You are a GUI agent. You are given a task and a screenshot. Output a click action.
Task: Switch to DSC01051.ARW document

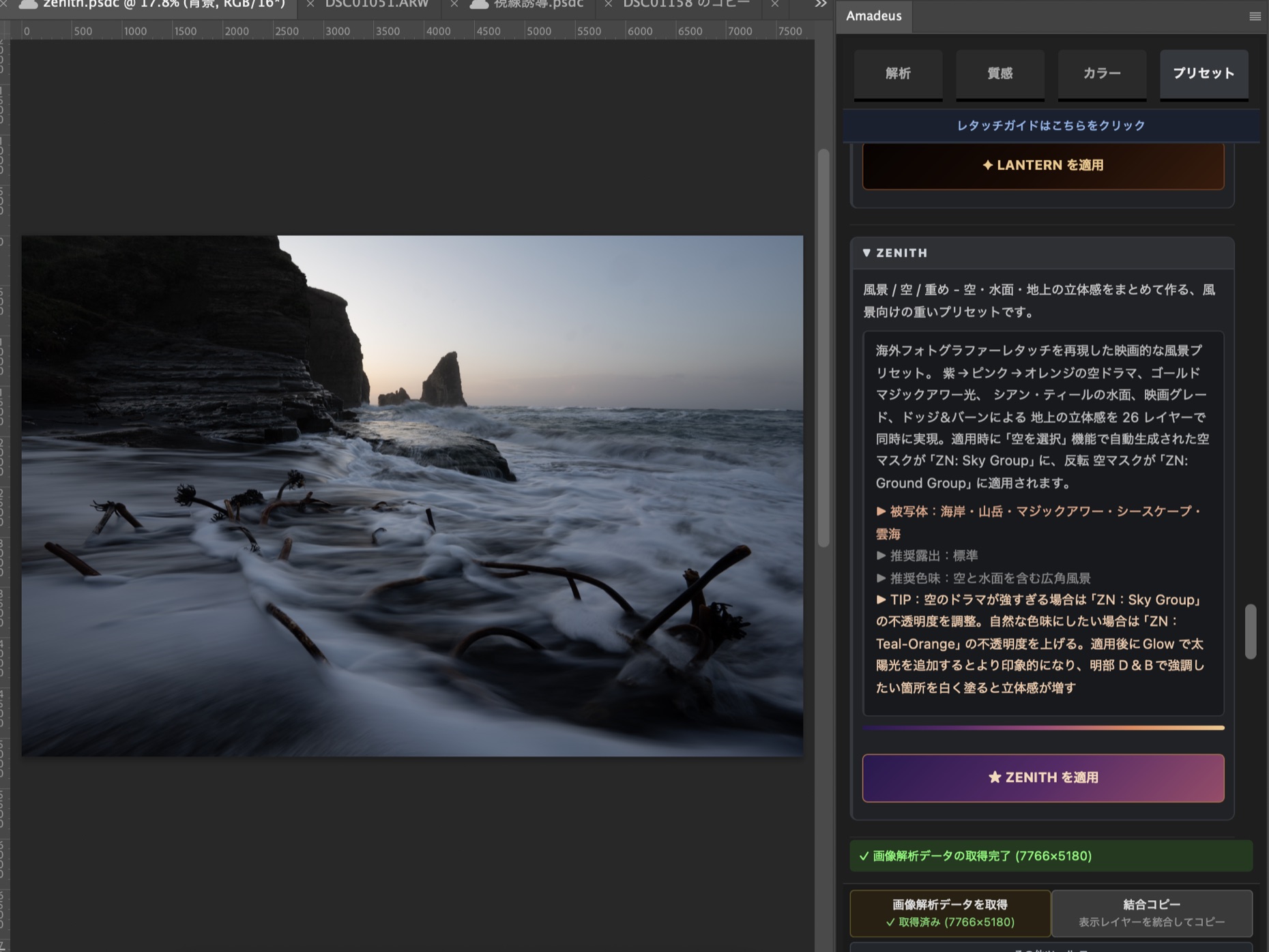(x=377, y=4)
